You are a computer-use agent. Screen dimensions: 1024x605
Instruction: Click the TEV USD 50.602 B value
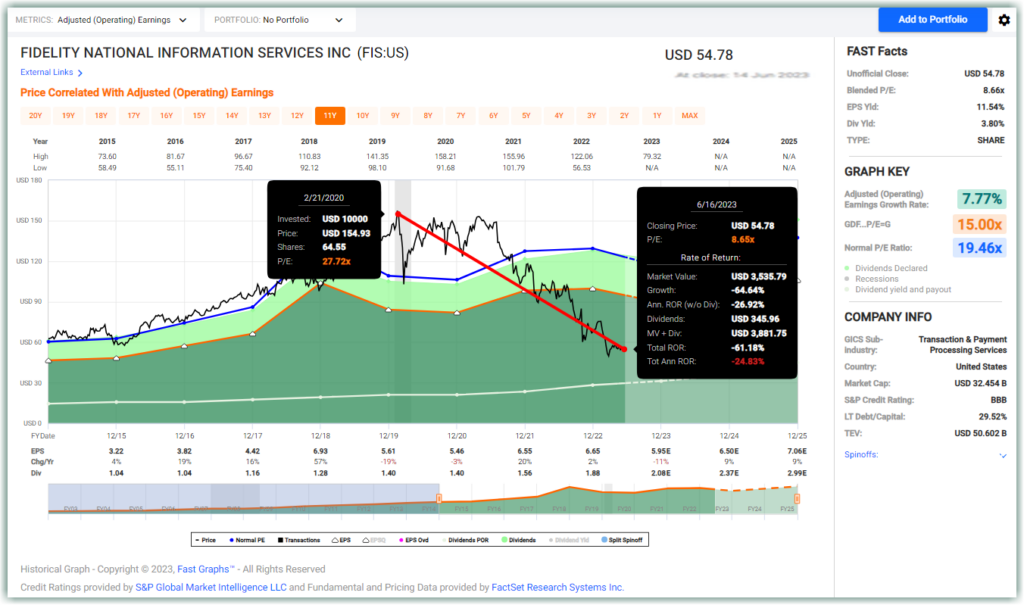(980, 433)
